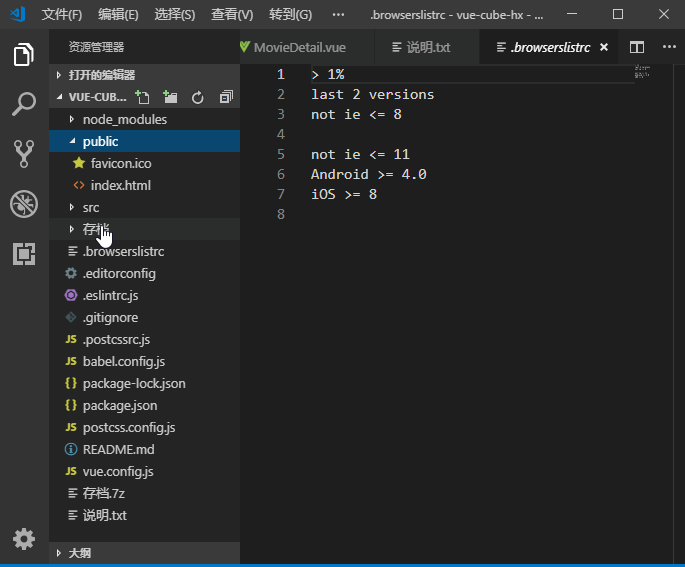This screenshot has height=567, width=685.
Task: Expand the 存档 folder
Action: pos(144,229)
